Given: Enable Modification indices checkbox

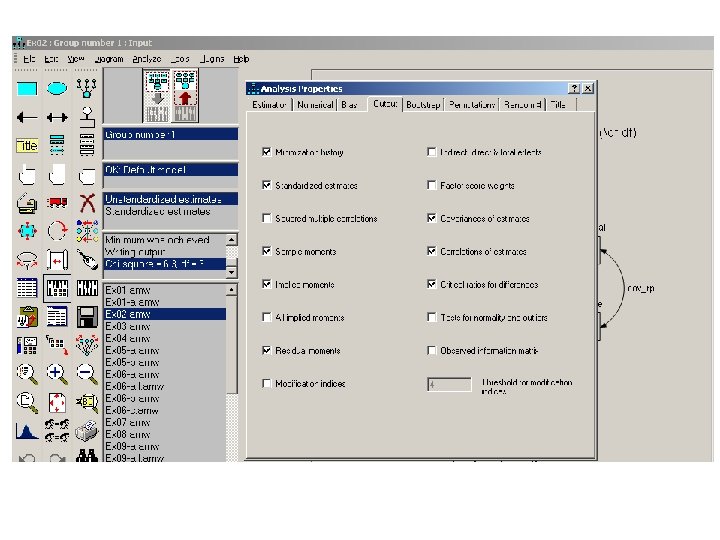Looking at the screenshot, I should (266, 383).
